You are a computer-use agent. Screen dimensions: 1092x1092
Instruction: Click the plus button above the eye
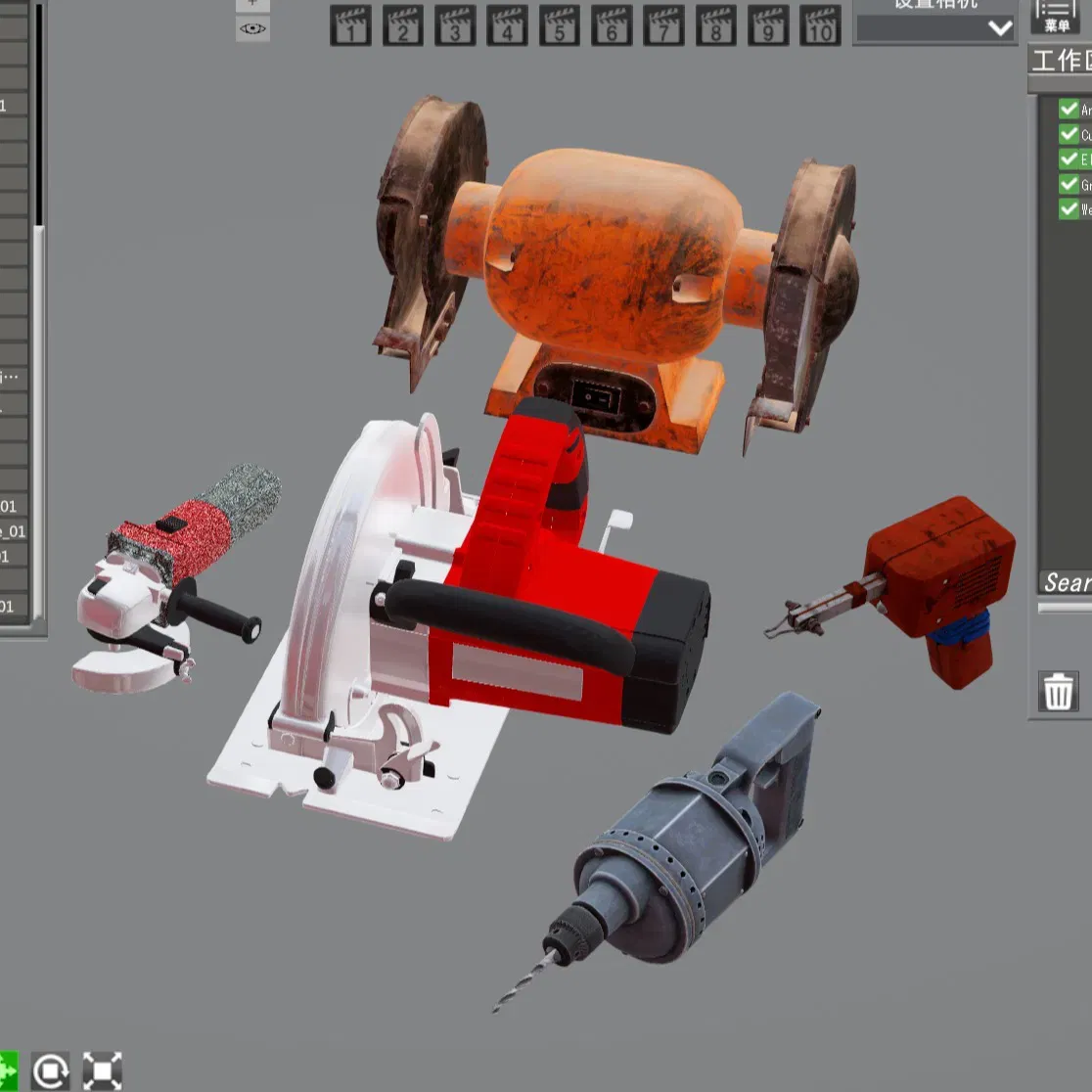coord(252,5)
